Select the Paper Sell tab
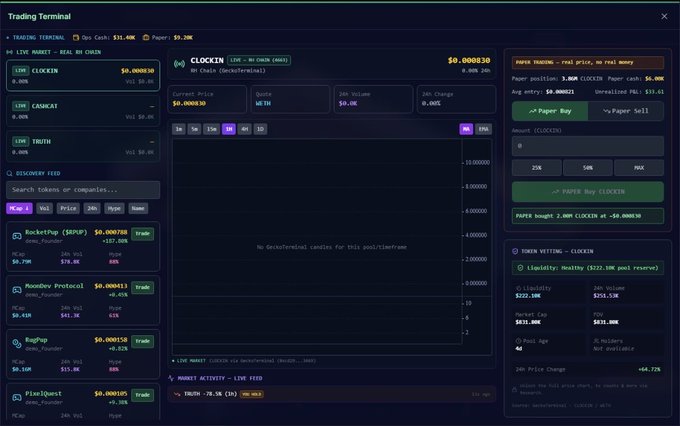 [626, 111]
